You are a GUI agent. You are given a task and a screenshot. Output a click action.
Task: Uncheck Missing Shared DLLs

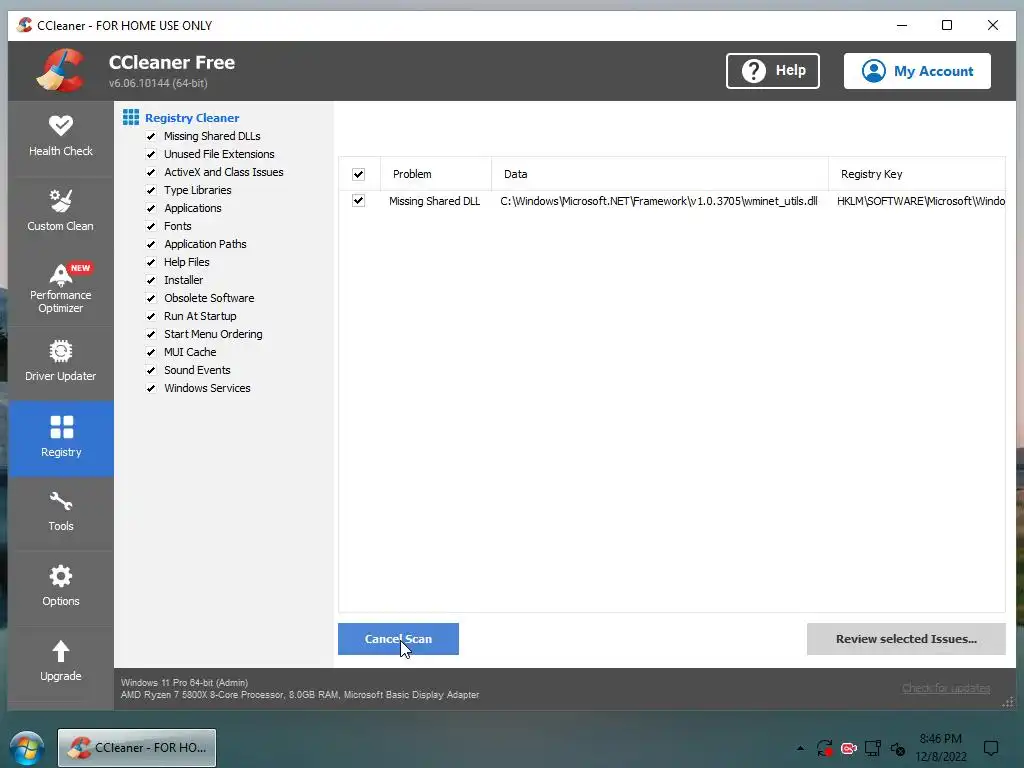[x=152, y=136]
